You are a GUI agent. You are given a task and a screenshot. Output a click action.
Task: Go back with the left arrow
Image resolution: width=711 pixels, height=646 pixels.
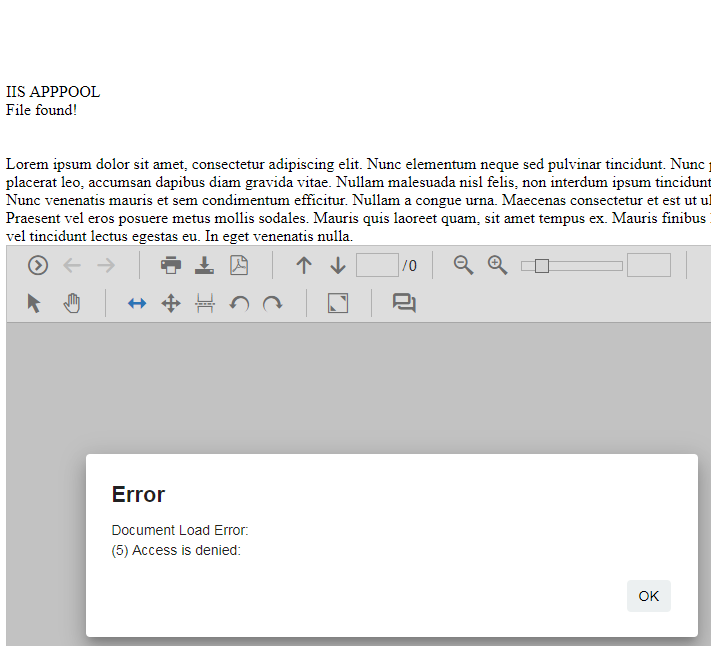tap(72, 265)
